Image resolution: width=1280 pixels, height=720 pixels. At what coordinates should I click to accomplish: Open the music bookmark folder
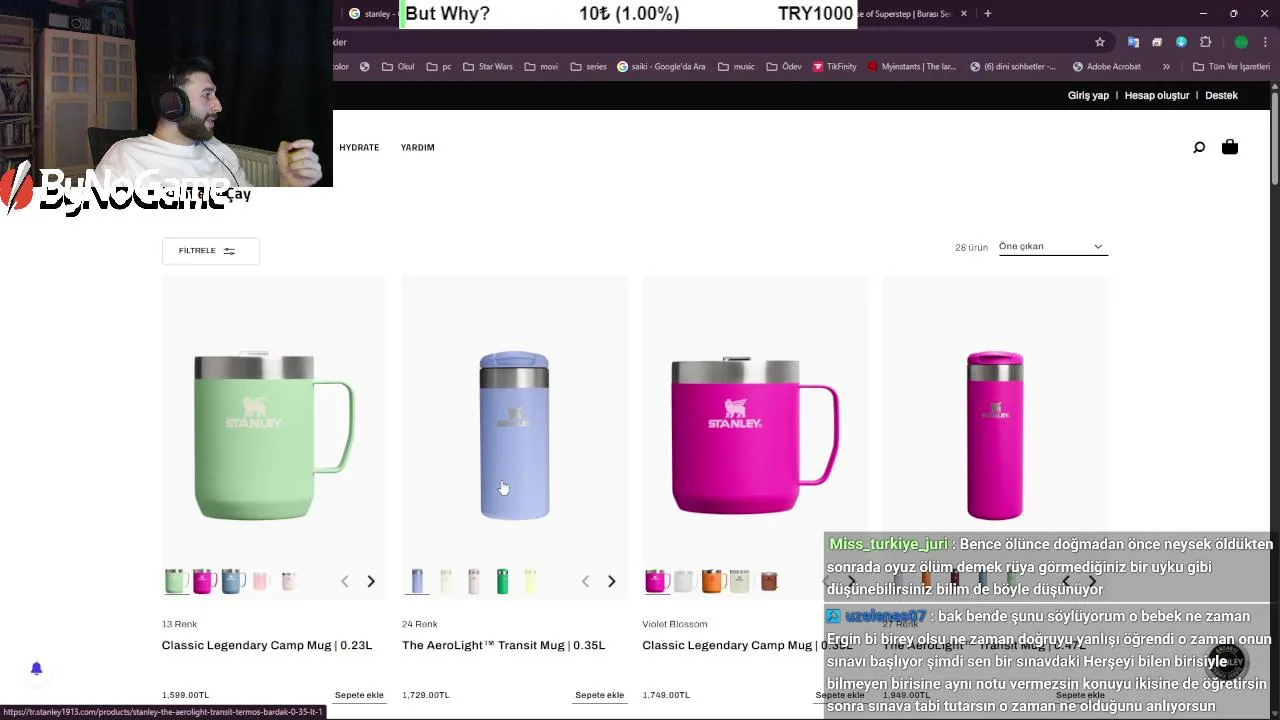736,67
